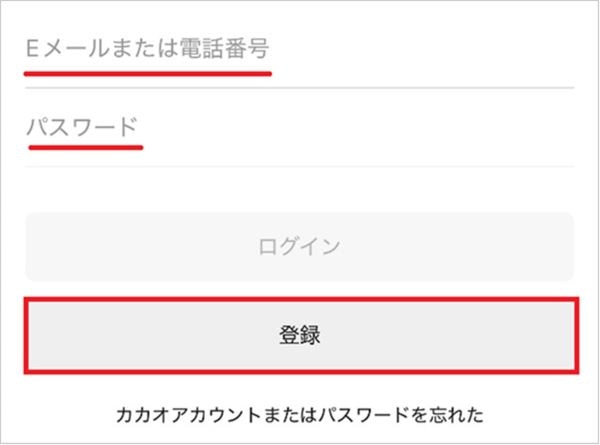600x445 pixels.
Task: Hit the login button above 登録
Action: (300, 246)
